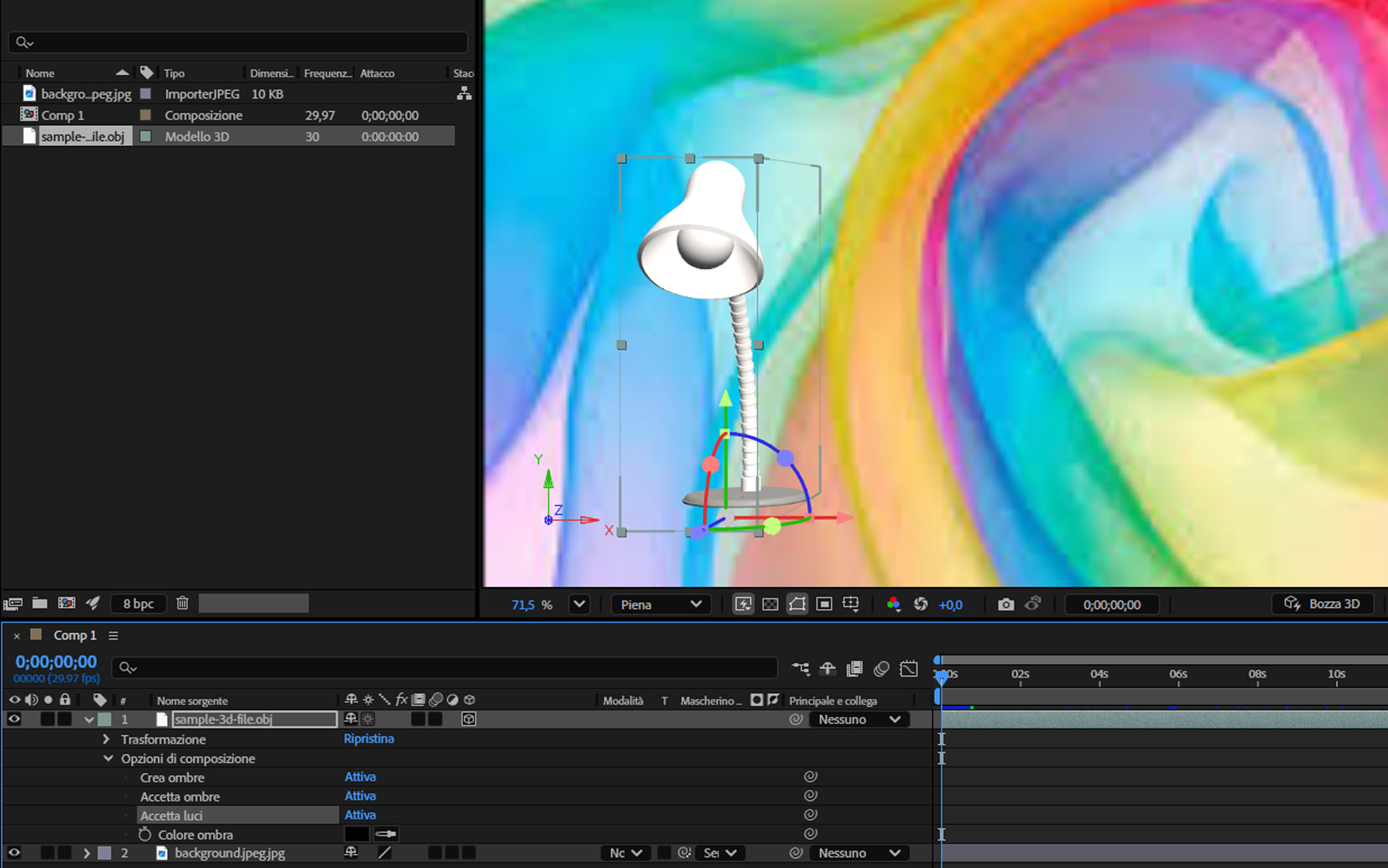
Task: Toggle region of interest in viewer
Action: (824, 604)
